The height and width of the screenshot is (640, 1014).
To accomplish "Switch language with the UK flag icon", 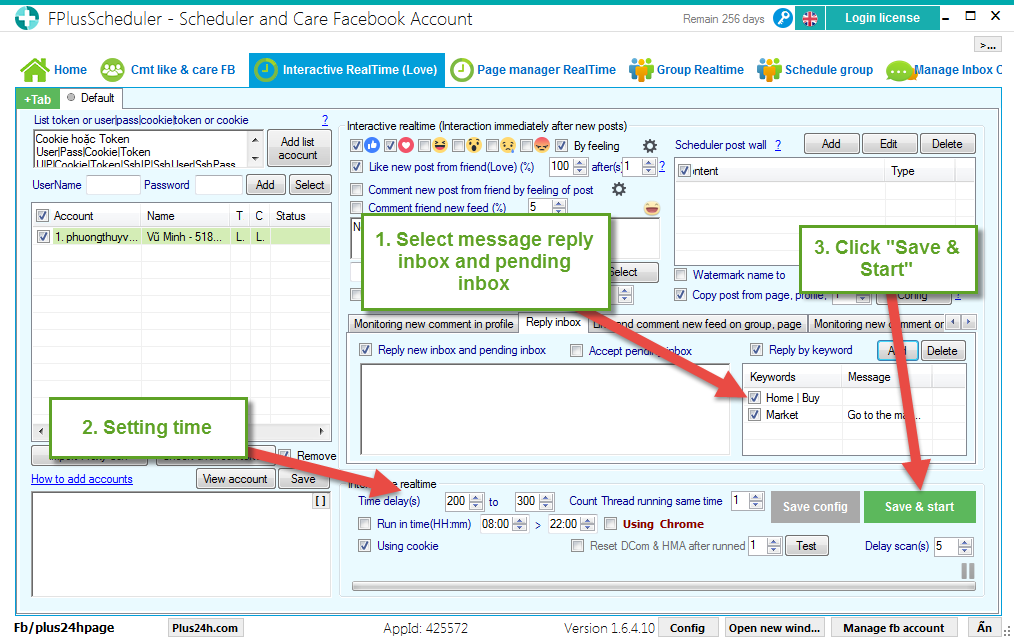I will pos(810,19).
